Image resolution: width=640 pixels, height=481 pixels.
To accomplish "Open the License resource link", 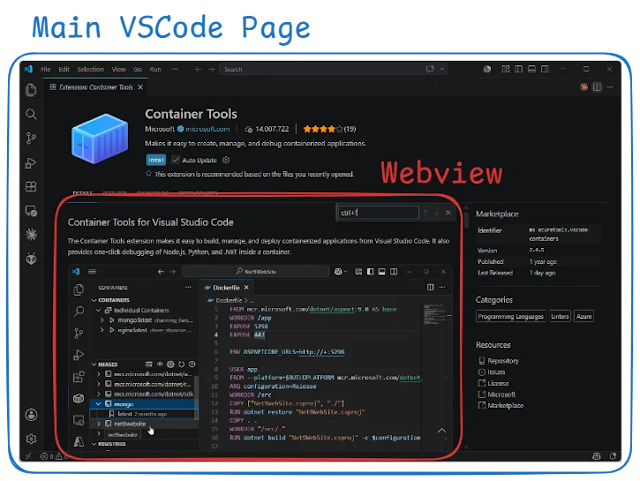I will click(x=498, y=383).
